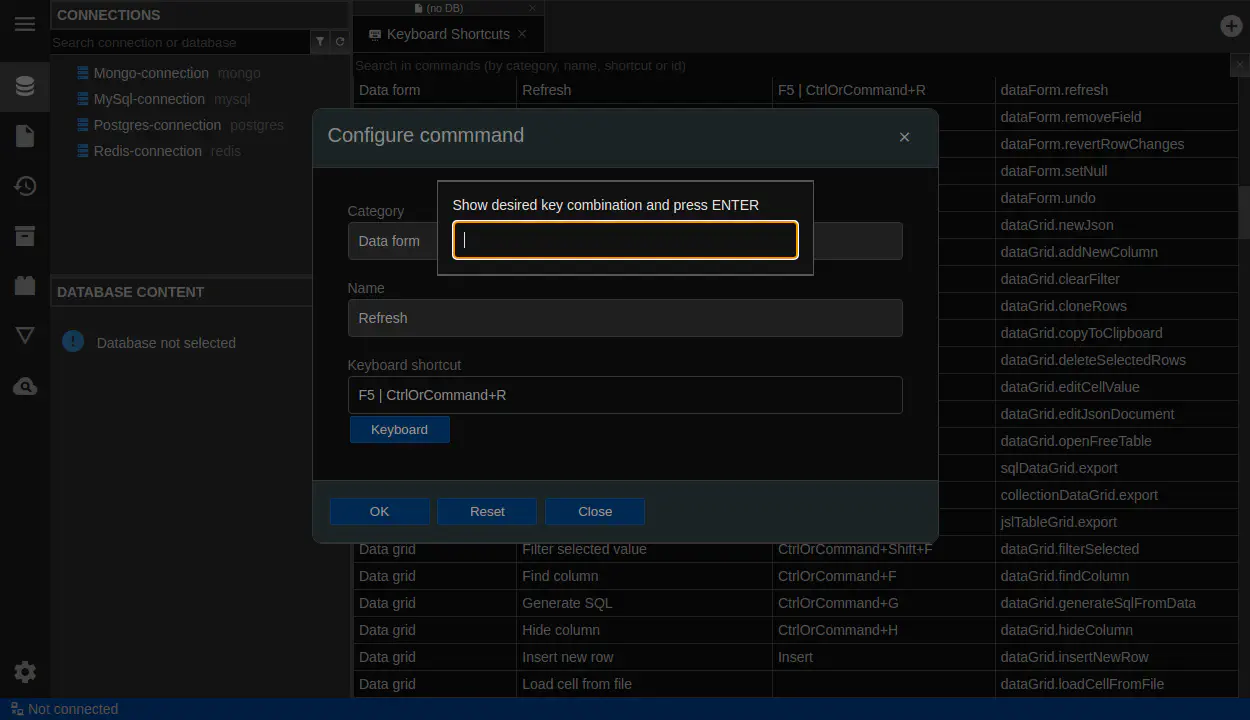Select the dataForm.setNull cell

pos(1116,171)
